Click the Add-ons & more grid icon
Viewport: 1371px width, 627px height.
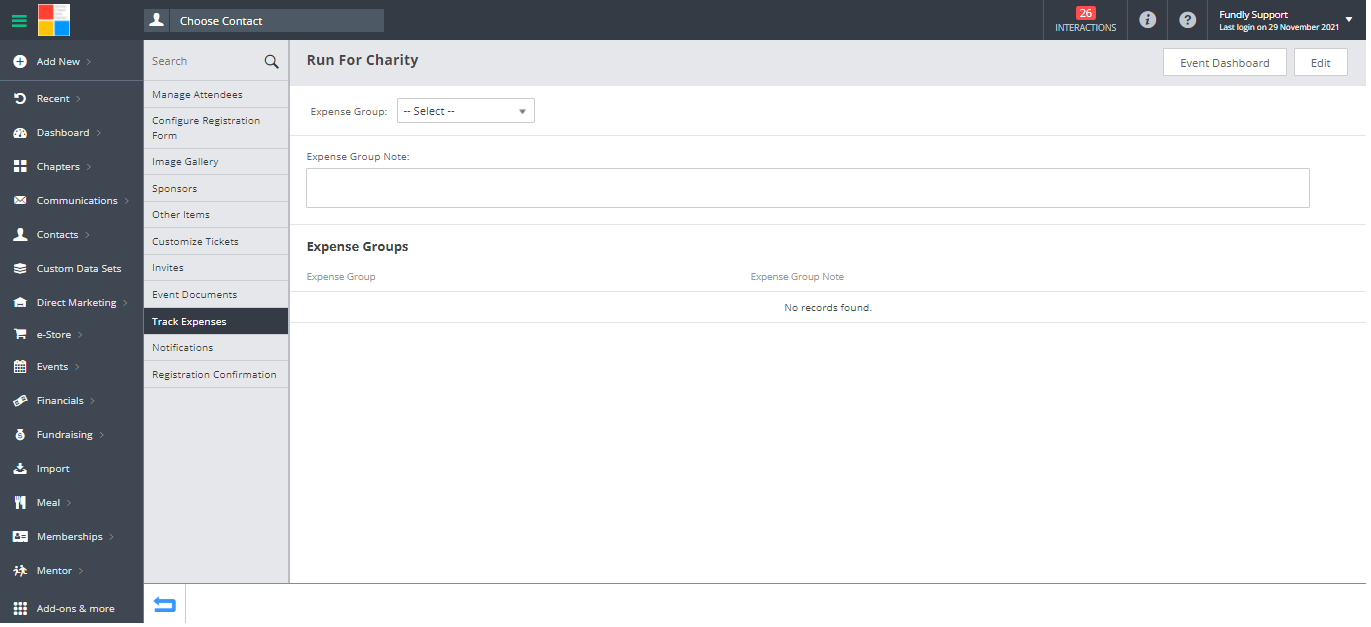(x=20, y=609)
